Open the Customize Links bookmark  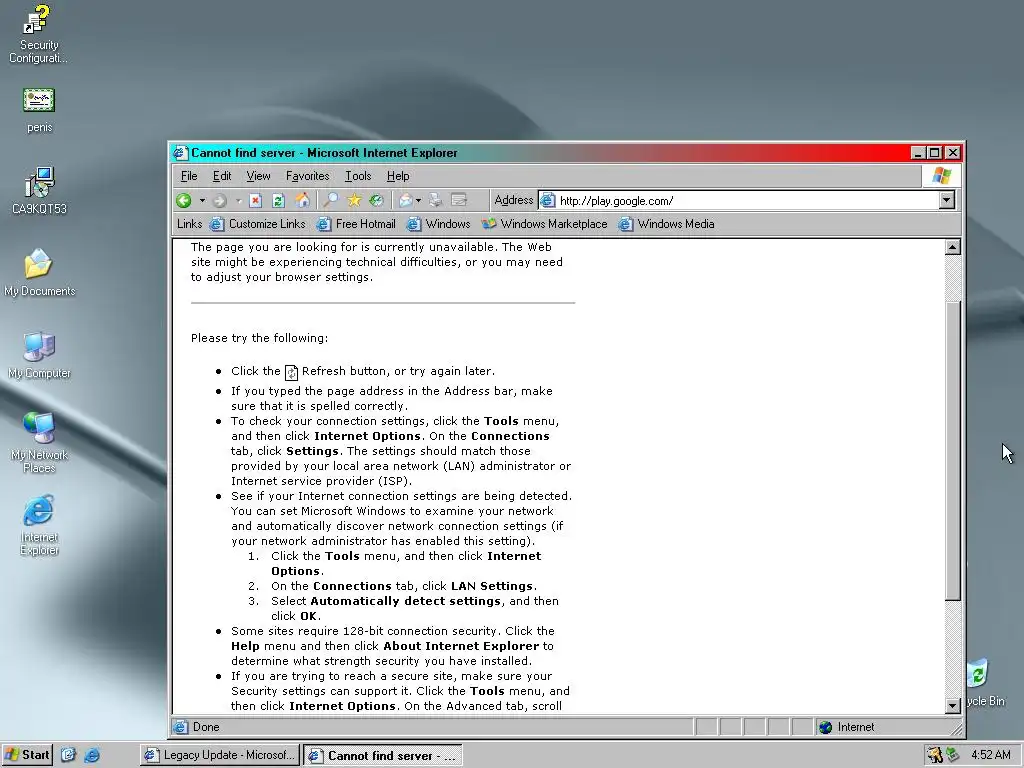click(258, 224)
